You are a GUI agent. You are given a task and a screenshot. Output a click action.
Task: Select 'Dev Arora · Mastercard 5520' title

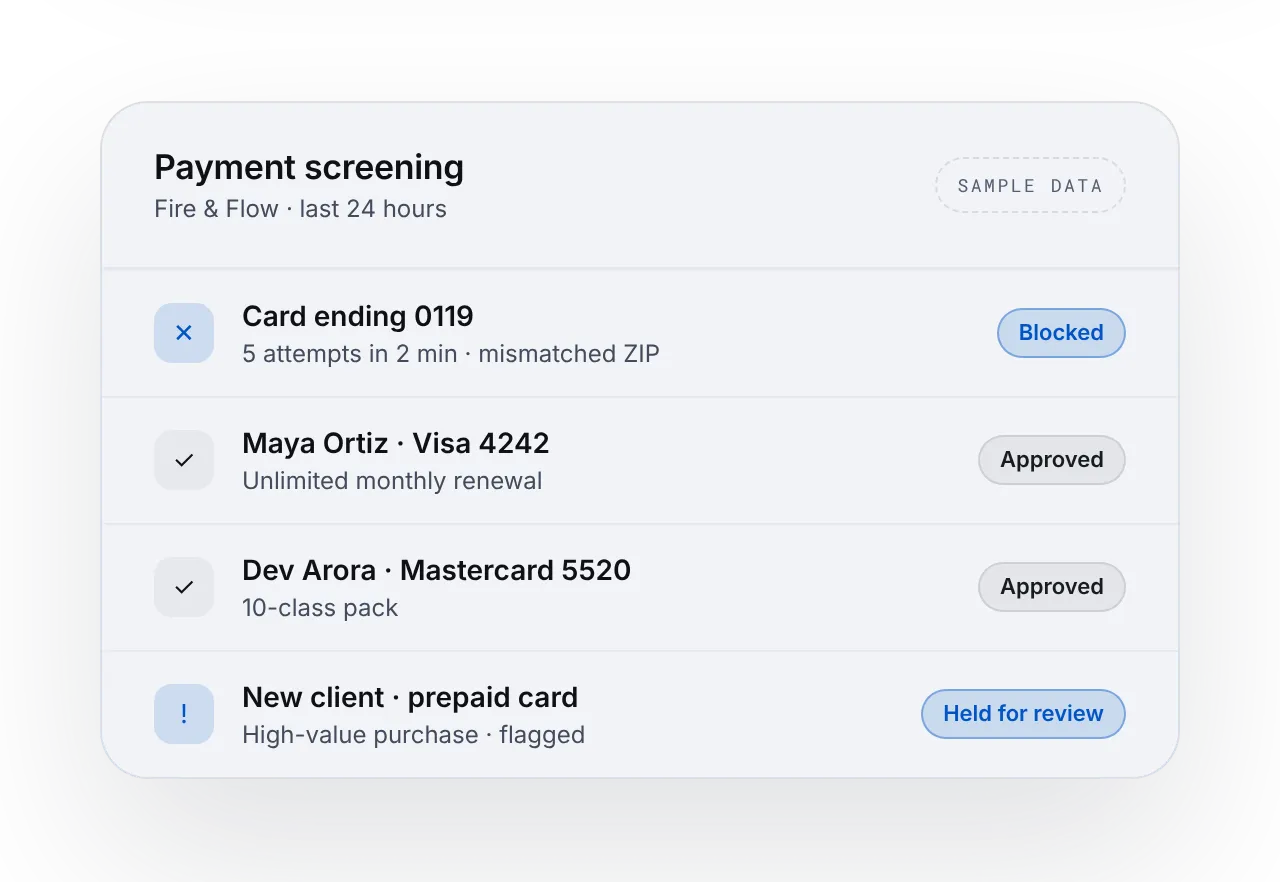437,571
